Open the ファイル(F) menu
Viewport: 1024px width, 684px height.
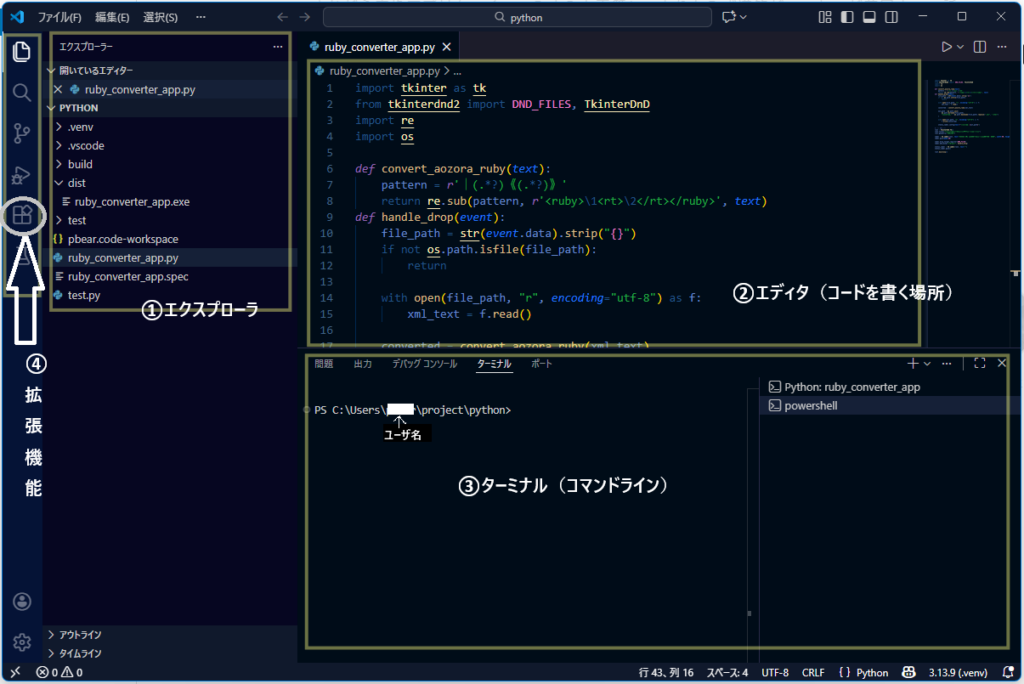pos(60,17)
